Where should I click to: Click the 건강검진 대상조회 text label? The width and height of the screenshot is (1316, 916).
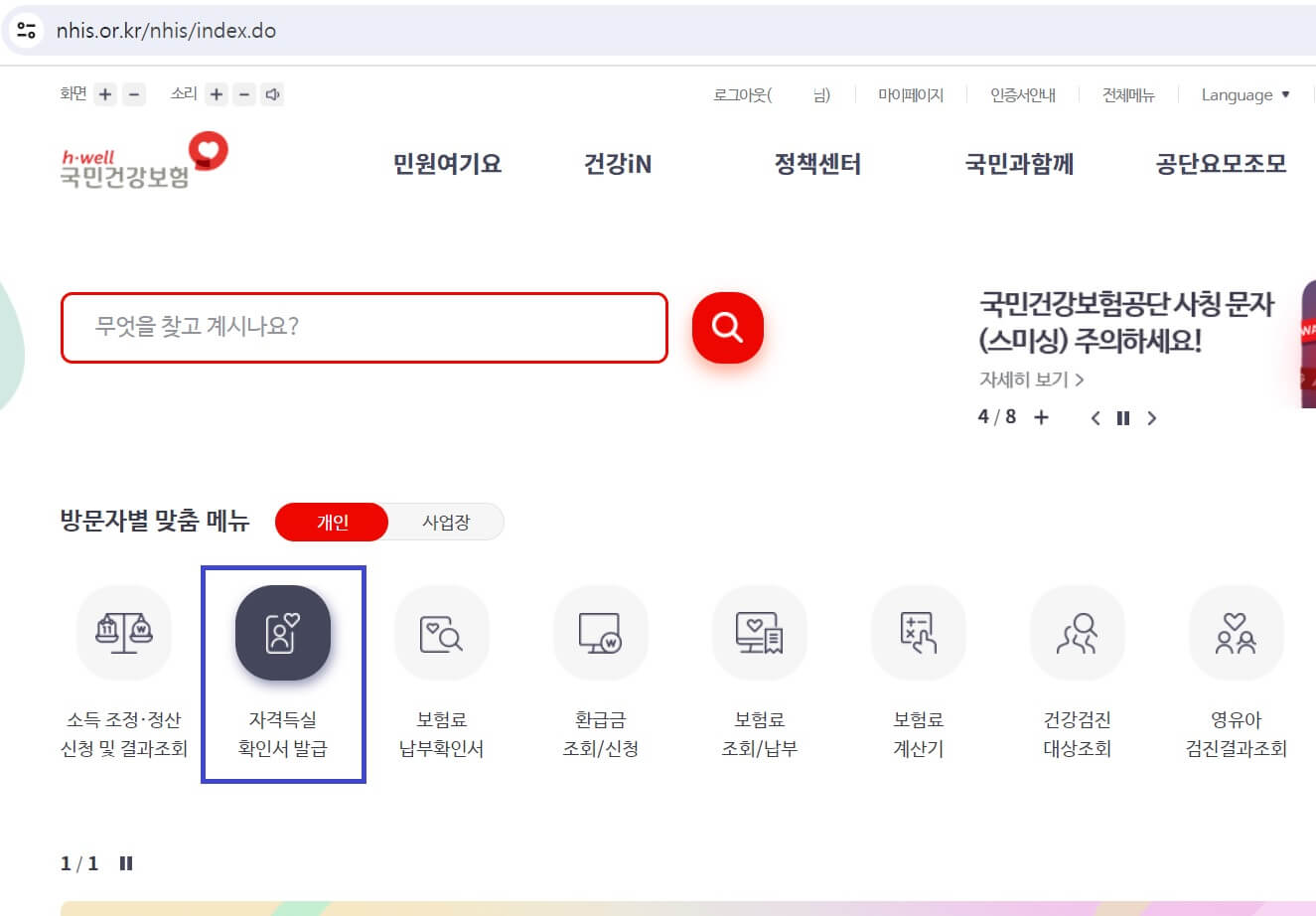pos(1078,734)
